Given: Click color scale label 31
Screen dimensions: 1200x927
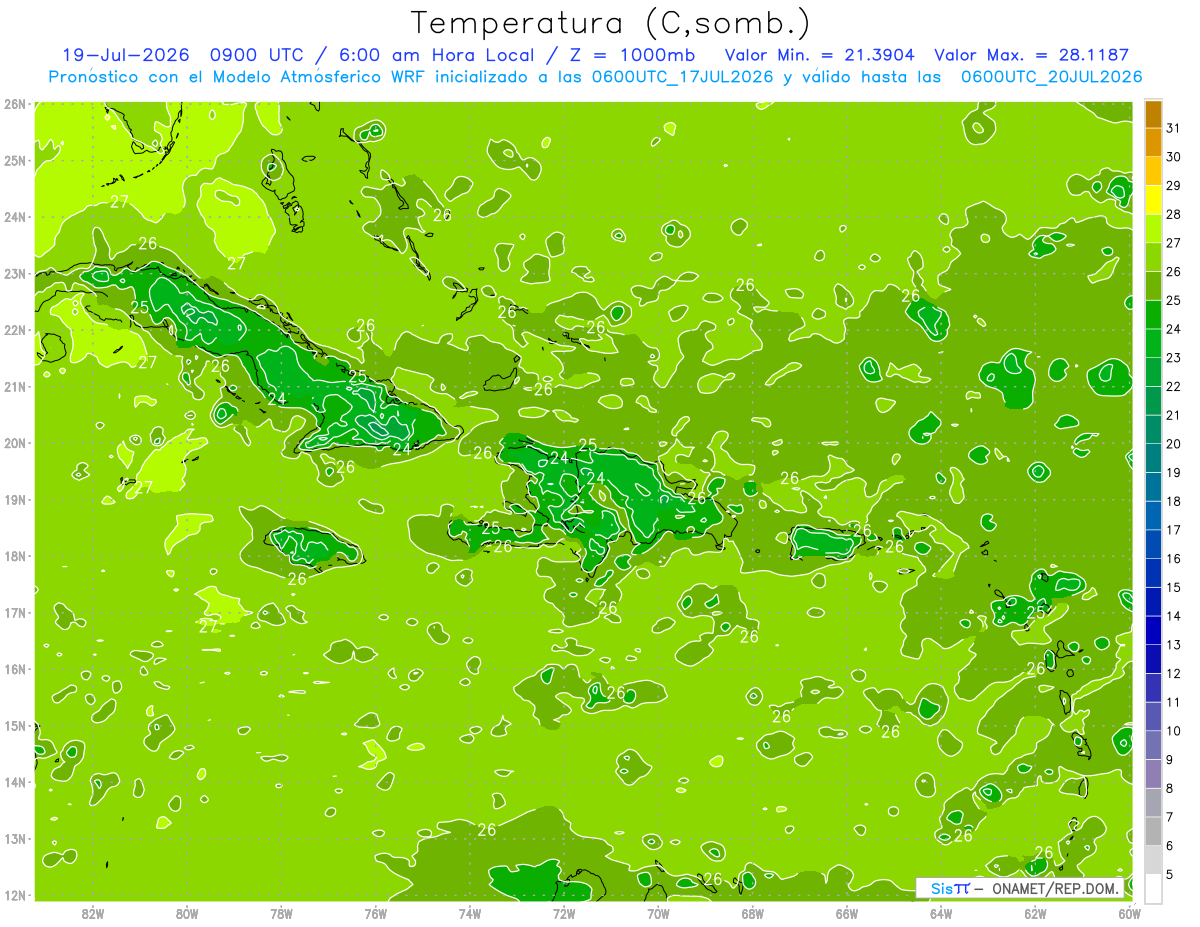Looking at the screenshot, I should click(1173, 128).
